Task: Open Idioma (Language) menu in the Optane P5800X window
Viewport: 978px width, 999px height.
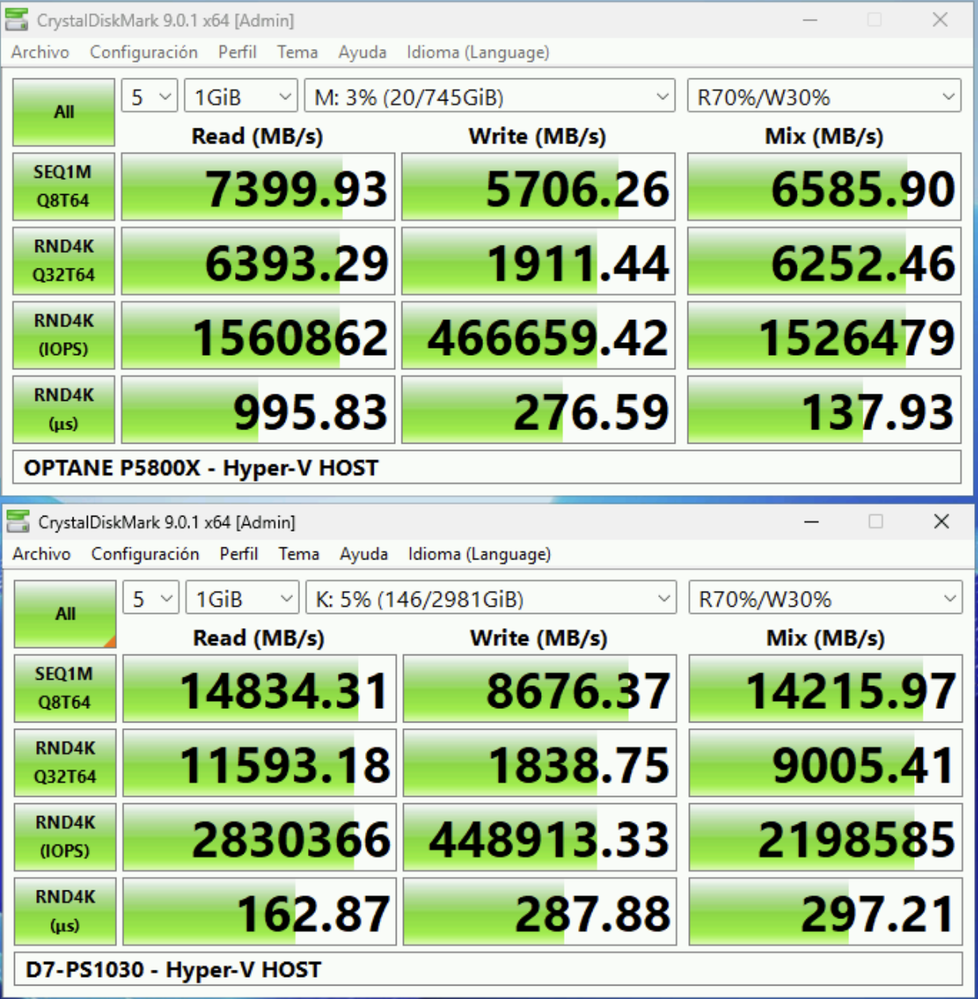Action: click(x=478, y=52)
